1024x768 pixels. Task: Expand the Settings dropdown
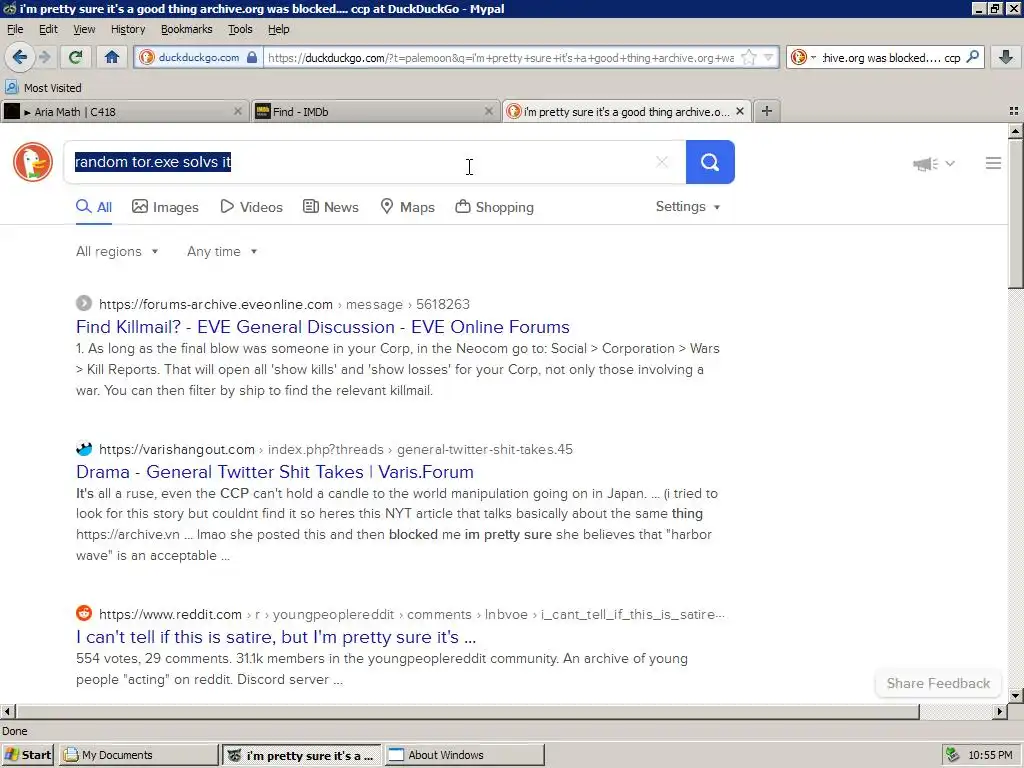pyautogui.click(x=688, y=207)
